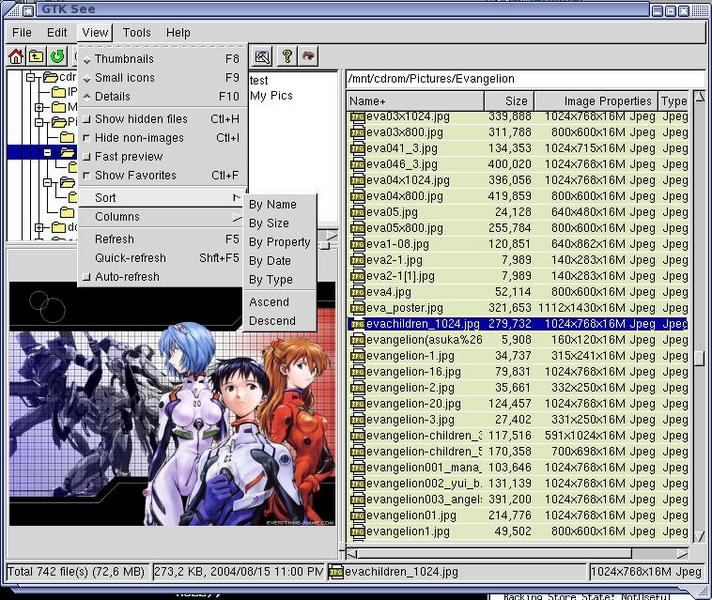Click the scroll-down arrow of file list
The height and width of the screenshot is (600, 712).
pos(699,537)
